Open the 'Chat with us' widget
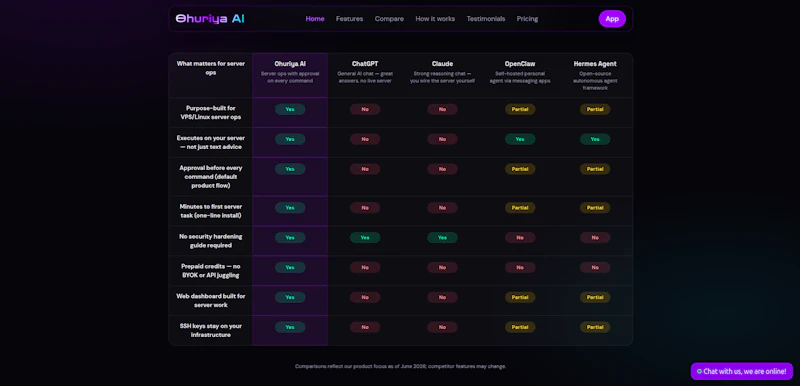 pyautogui.click(x=742, y=371)
